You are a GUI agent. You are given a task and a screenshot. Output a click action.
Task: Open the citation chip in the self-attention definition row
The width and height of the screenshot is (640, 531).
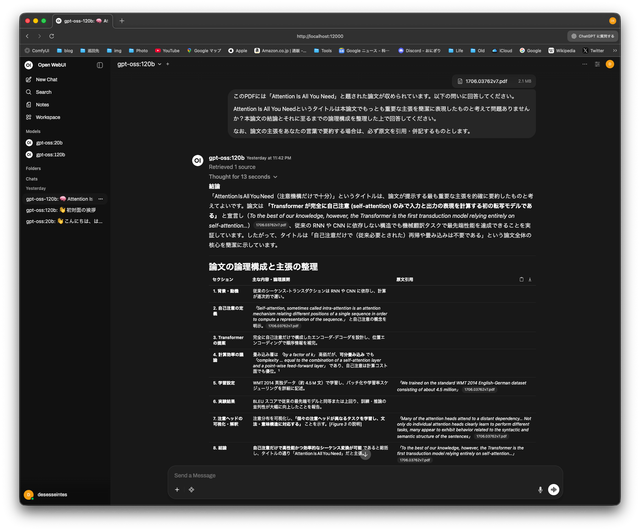click(x=284, y=326)
